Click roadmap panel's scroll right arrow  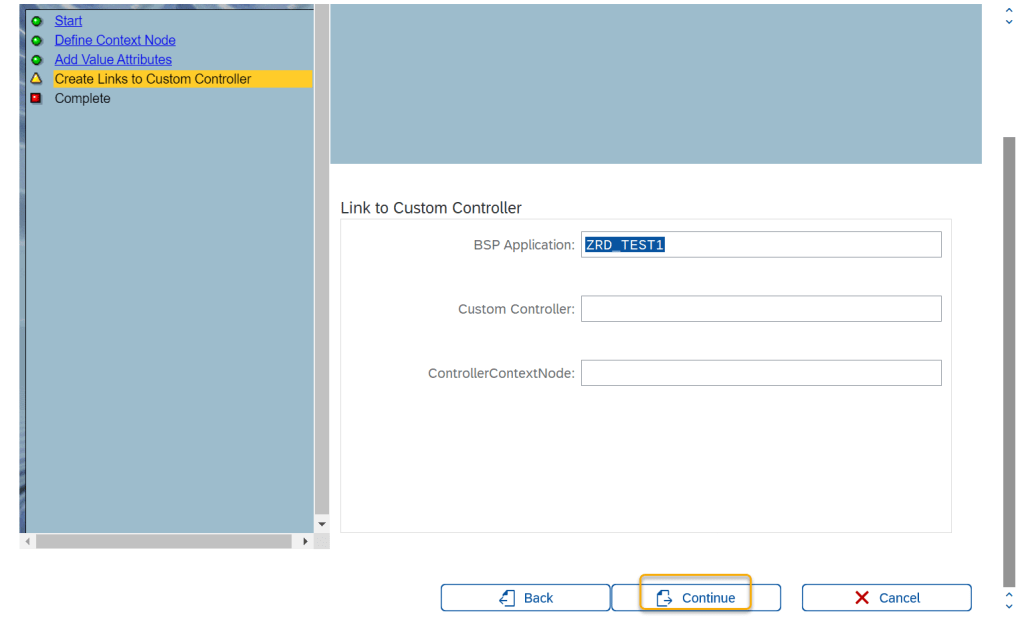tap(306, 541)
